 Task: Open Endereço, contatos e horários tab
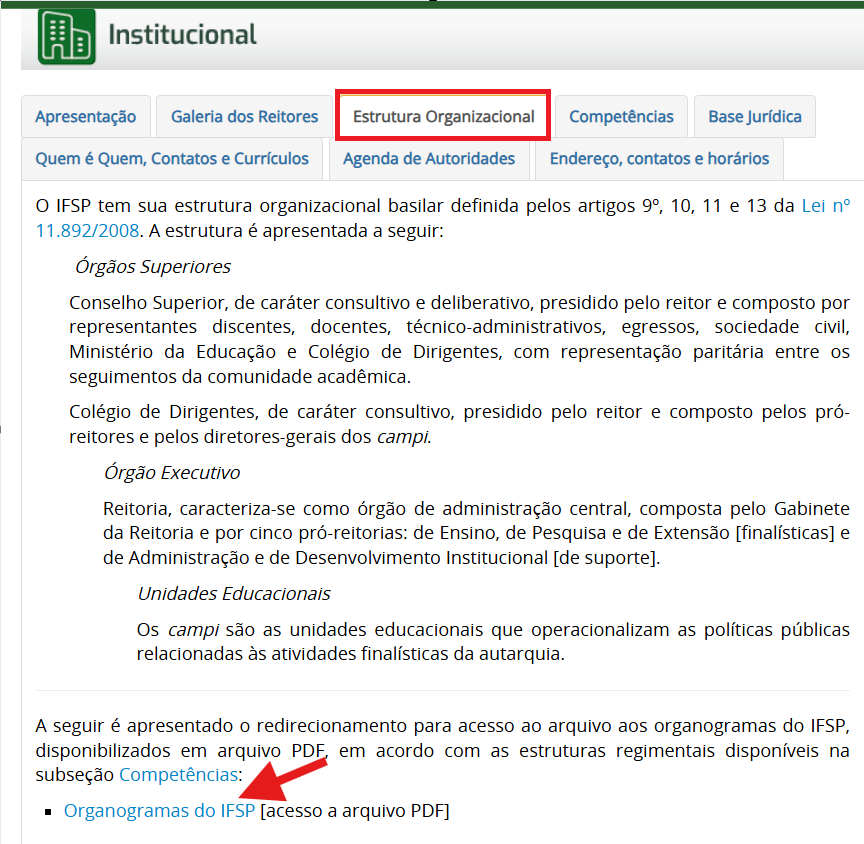659,158
